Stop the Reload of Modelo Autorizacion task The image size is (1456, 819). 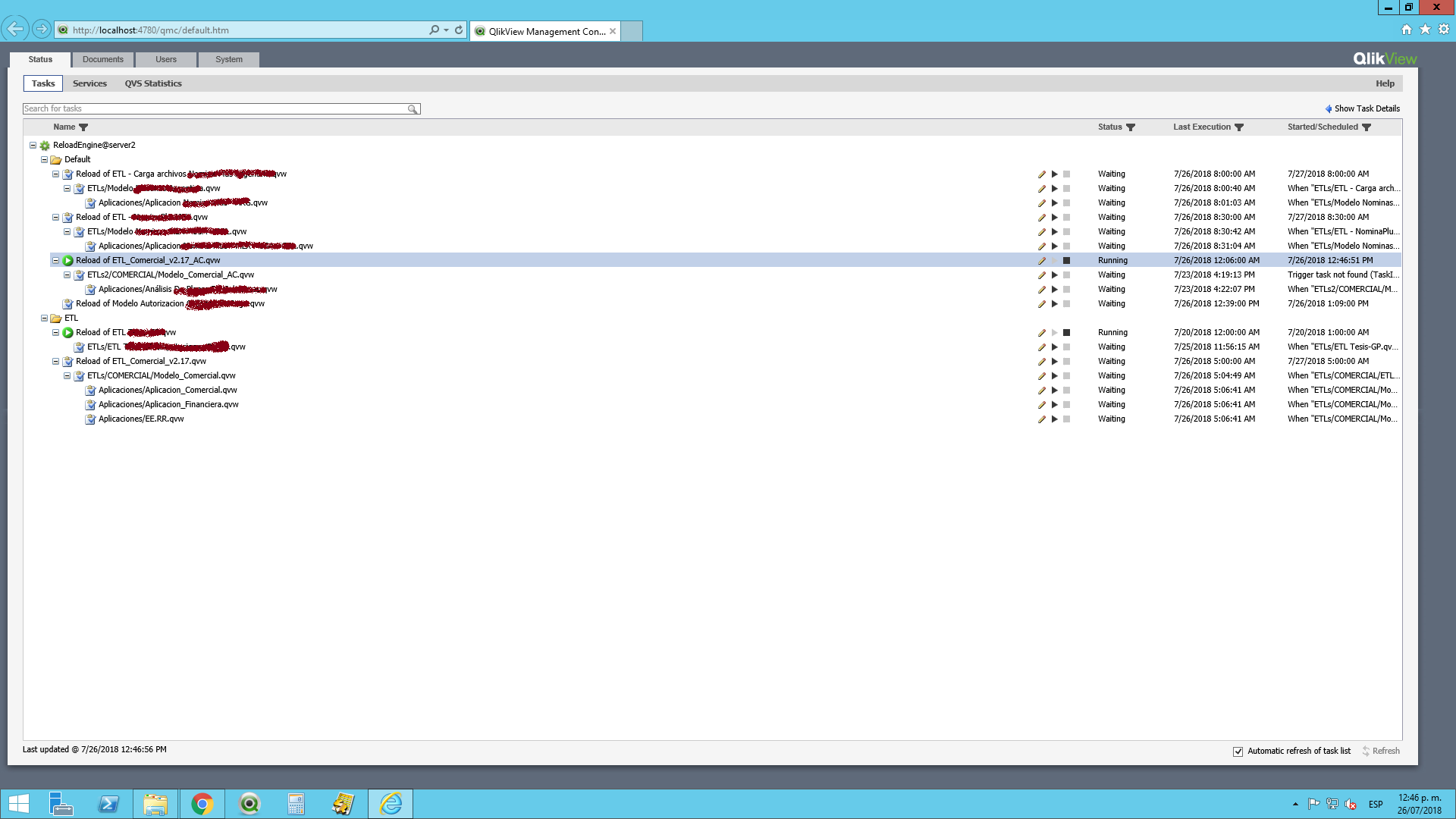[1066, 304]
